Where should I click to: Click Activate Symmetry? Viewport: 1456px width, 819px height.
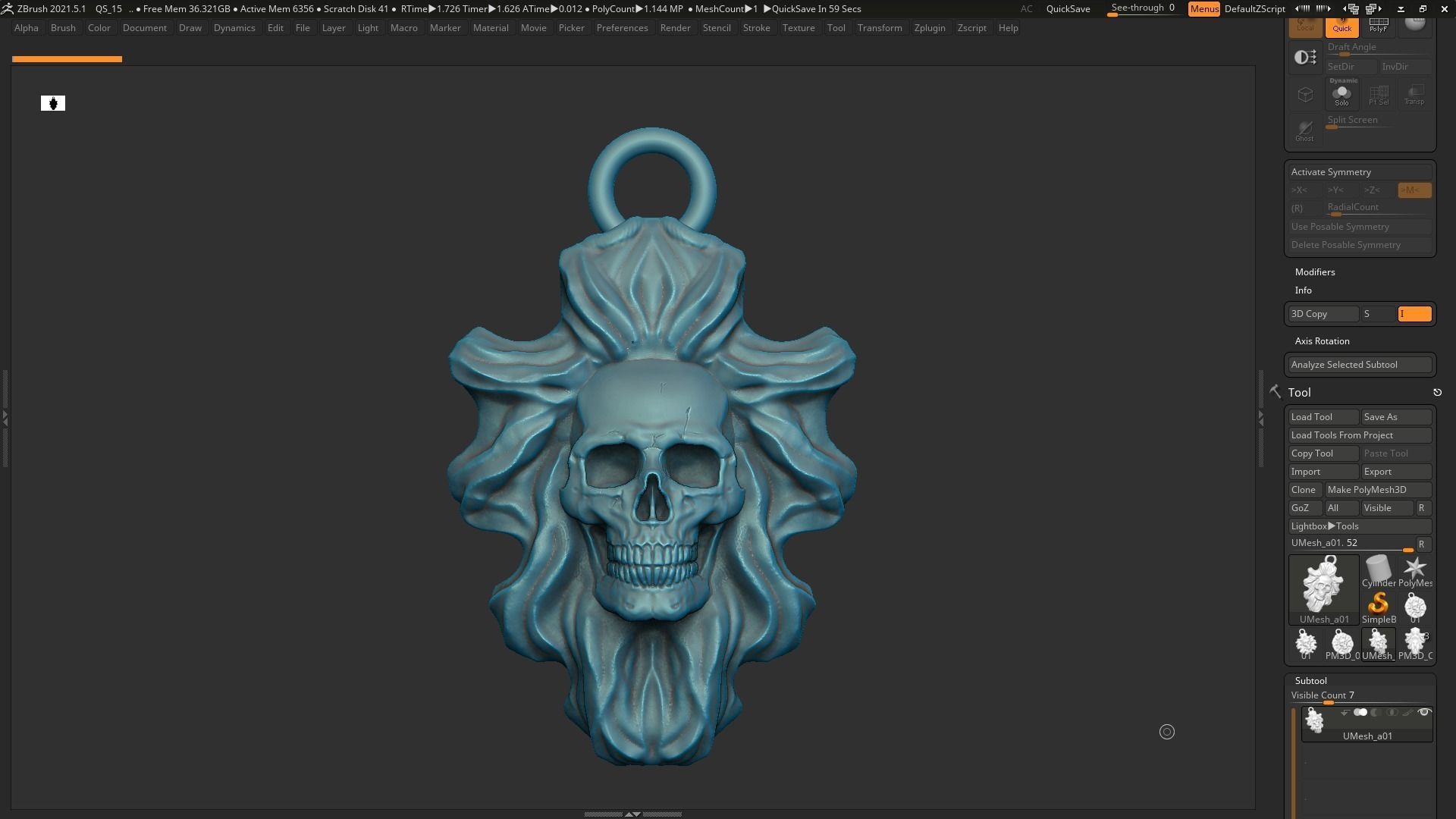click(x=1360, y=172)
